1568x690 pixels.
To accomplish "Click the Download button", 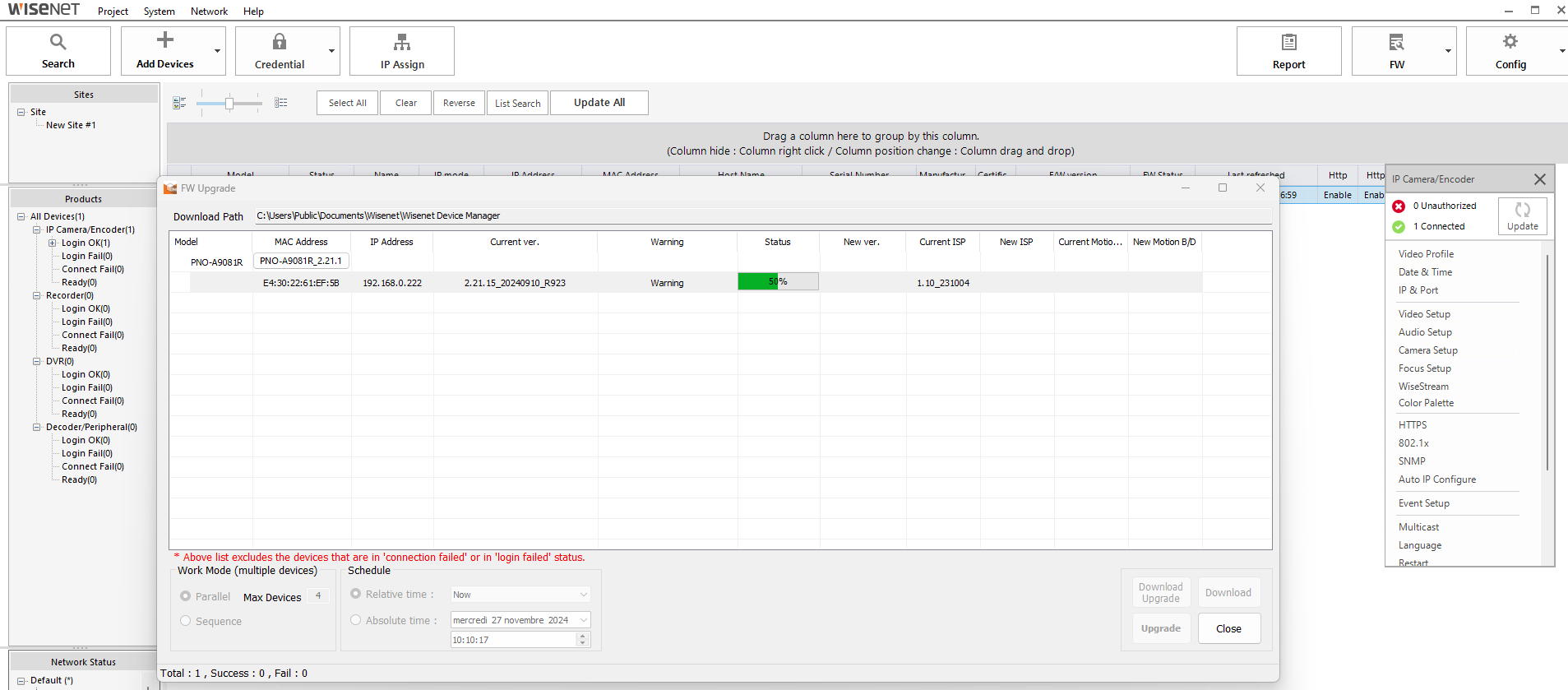I will (x=1228, y=593).
